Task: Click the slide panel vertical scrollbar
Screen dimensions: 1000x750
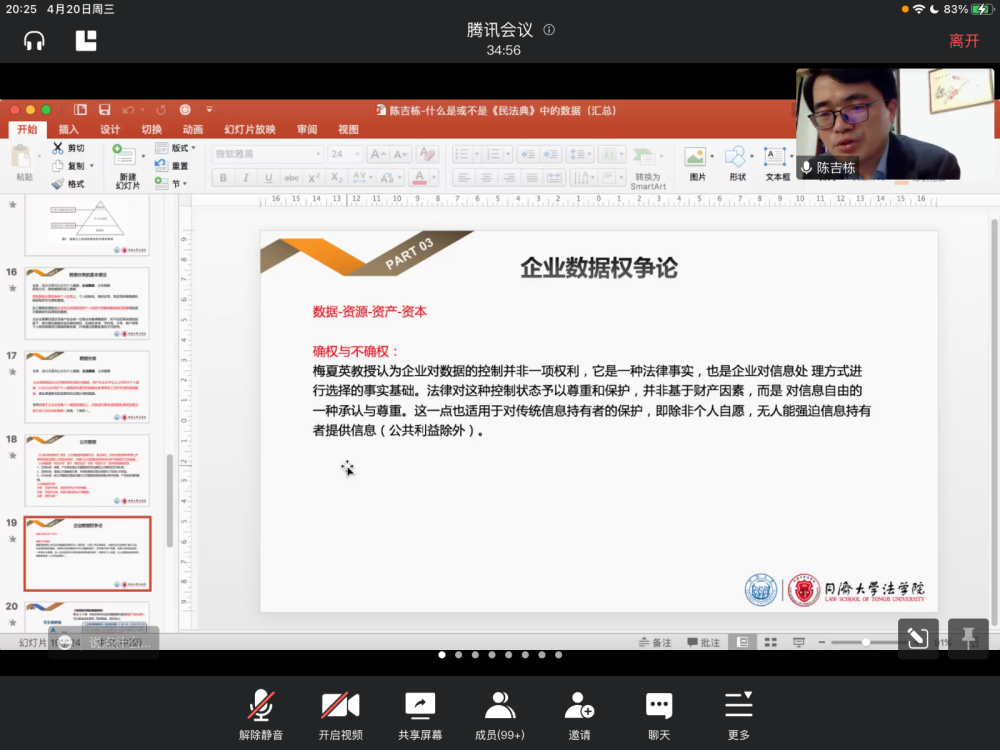Action: (x=170, y=501)
